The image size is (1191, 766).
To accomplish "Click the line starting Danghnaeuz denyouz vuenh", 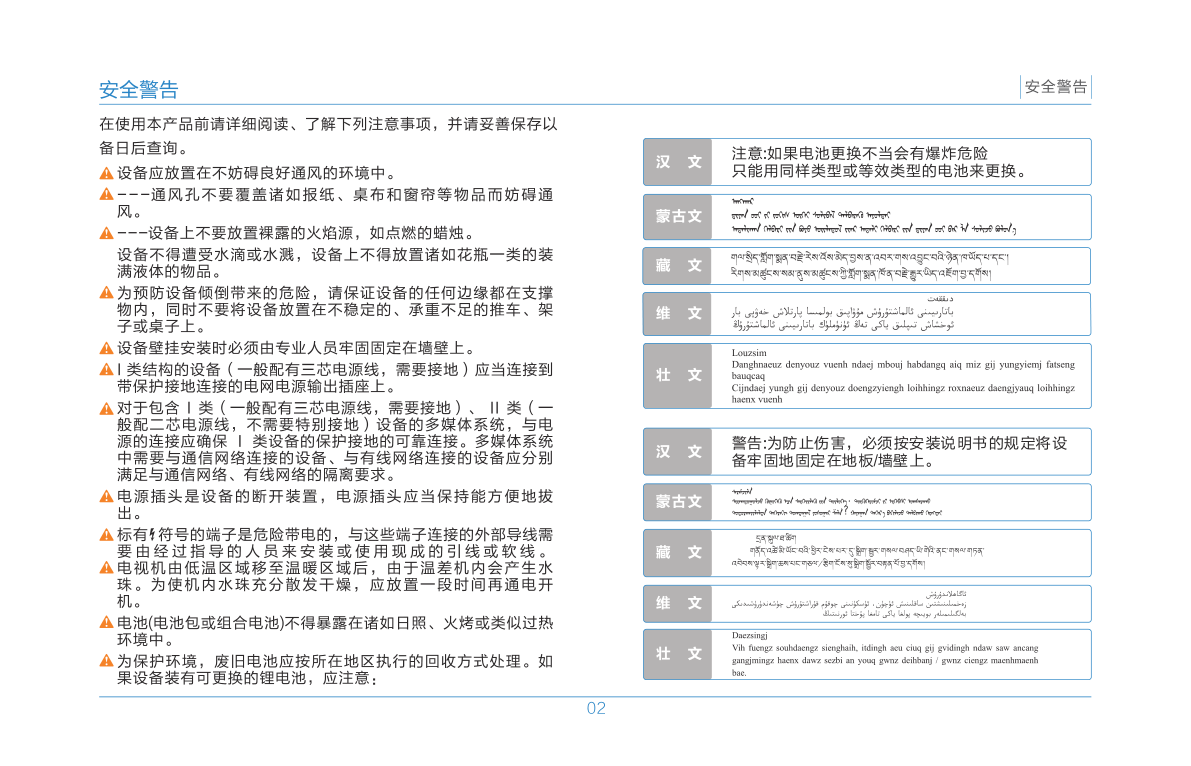I will (903, 365).
